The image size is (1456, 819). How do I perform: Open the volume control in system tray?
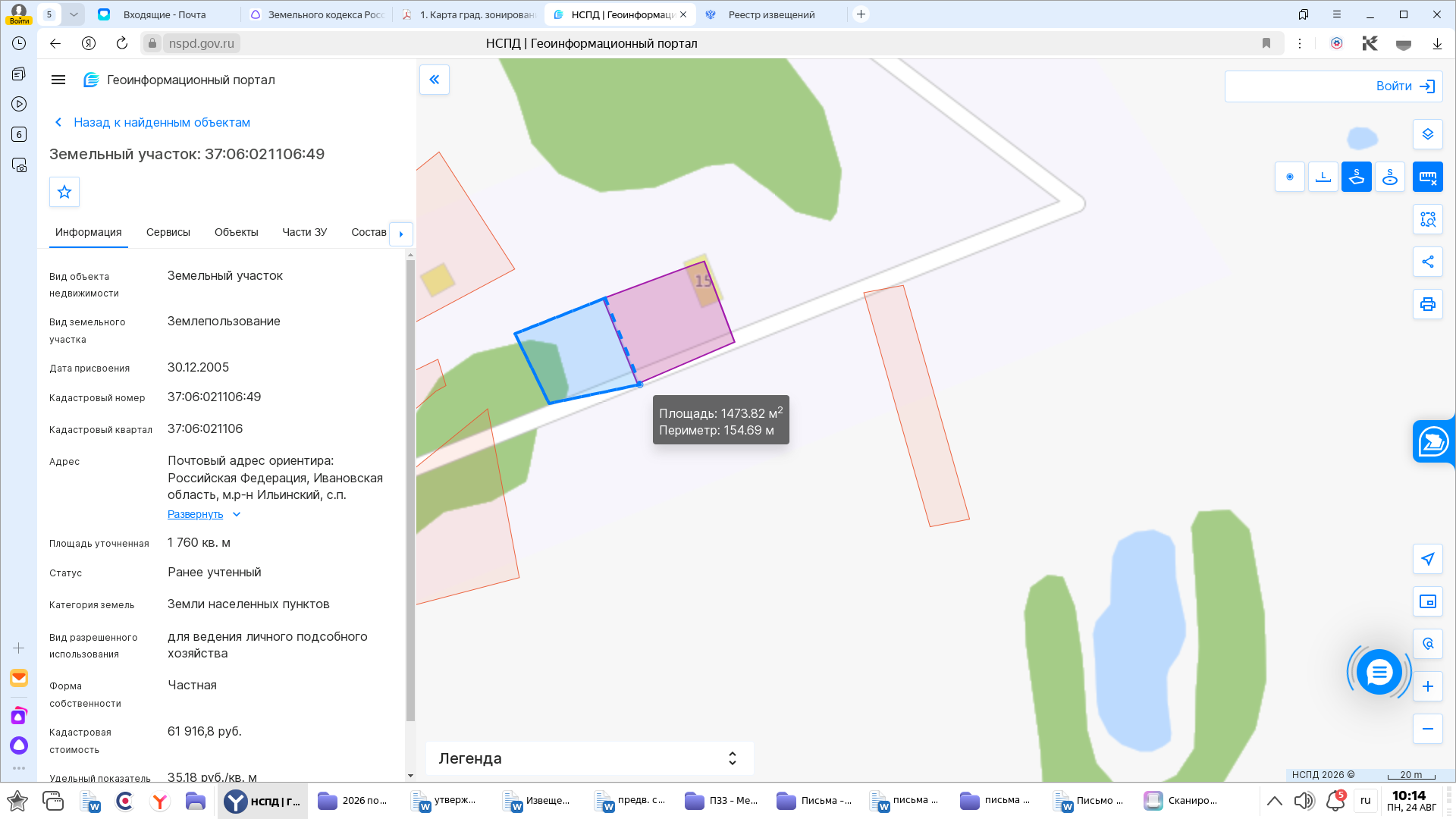coord(1304,801)
